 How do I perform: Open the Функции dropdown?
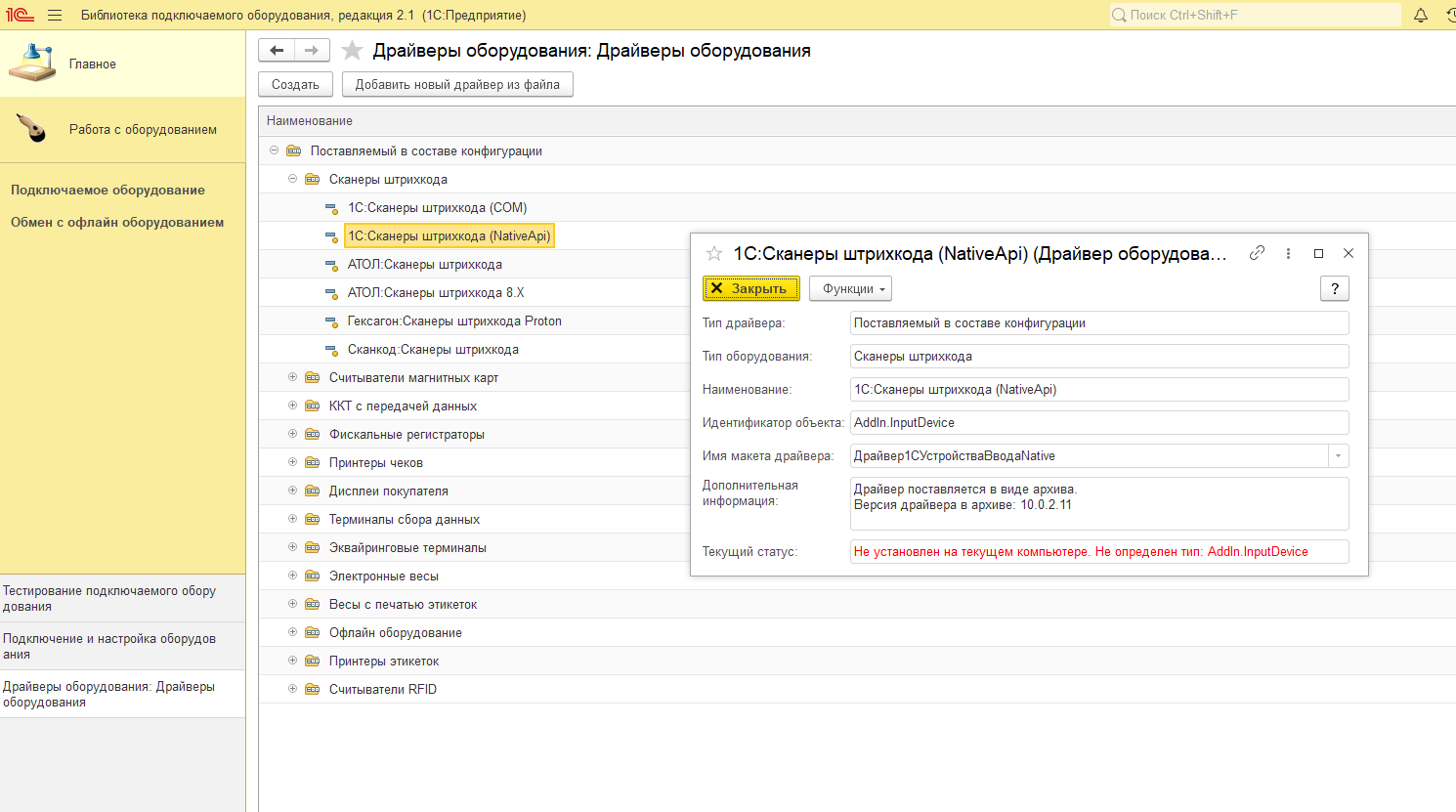(x=850, y=288)
